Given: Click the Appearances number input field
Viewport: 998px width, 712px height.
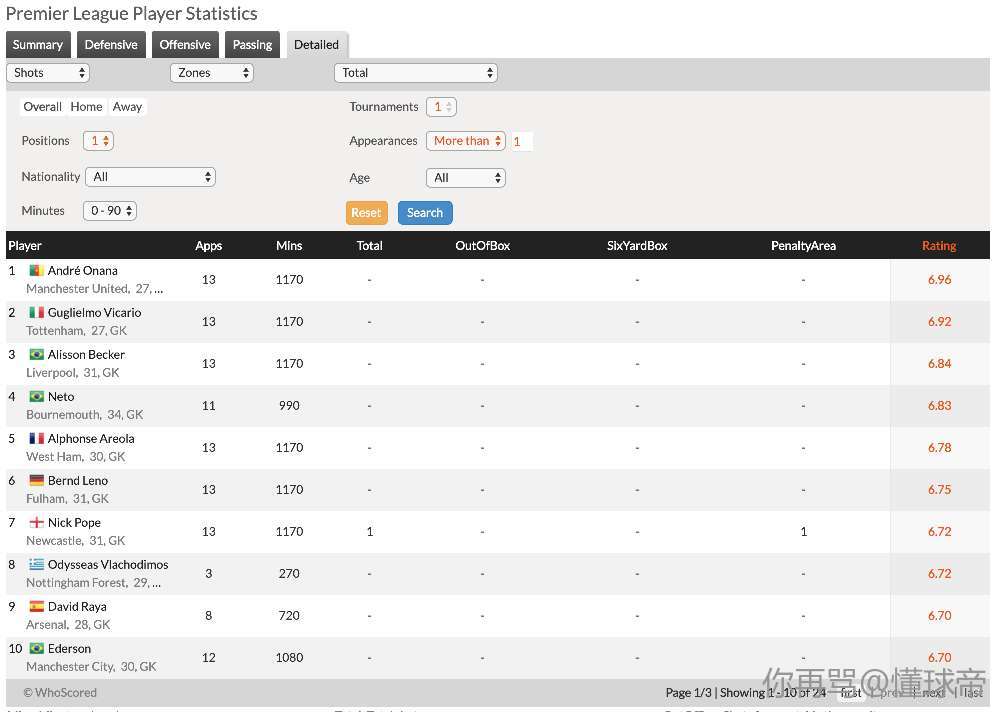Looking at the screenshot, I should pyautogui.click(x=522, y=141).
